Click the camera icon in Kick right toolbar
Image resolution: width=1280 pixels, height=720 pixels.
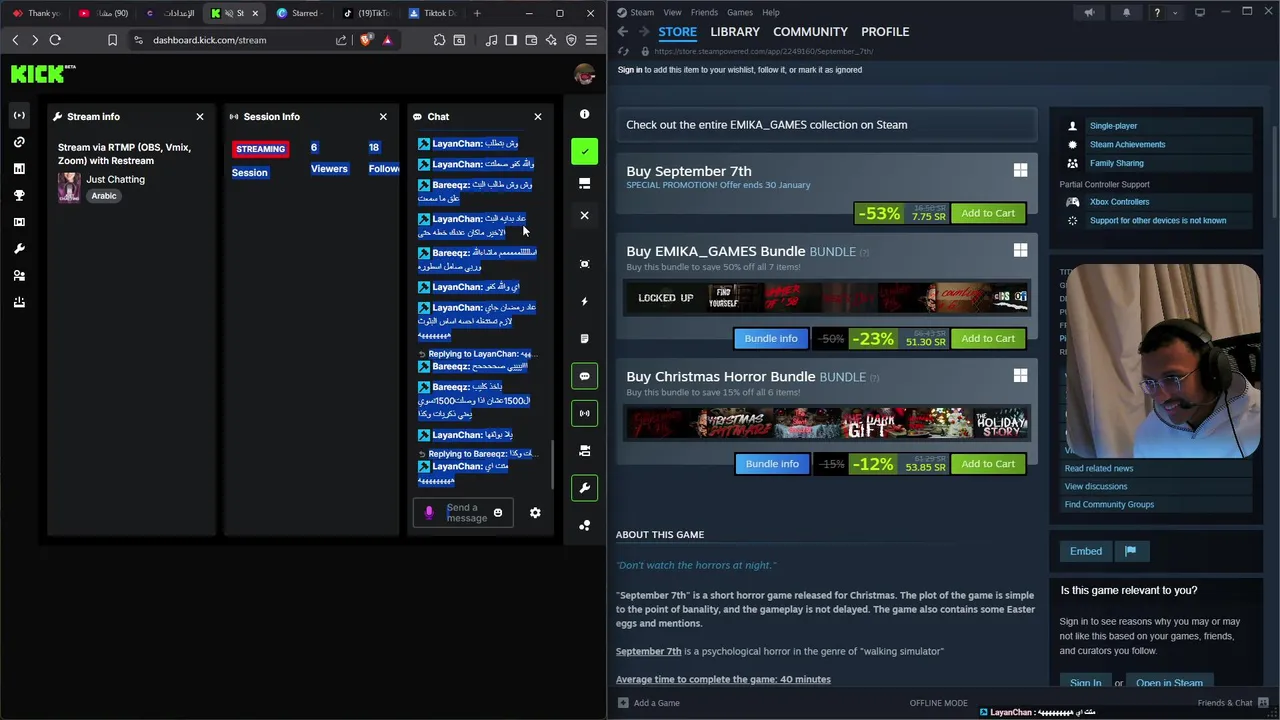[x=585, y=451]
